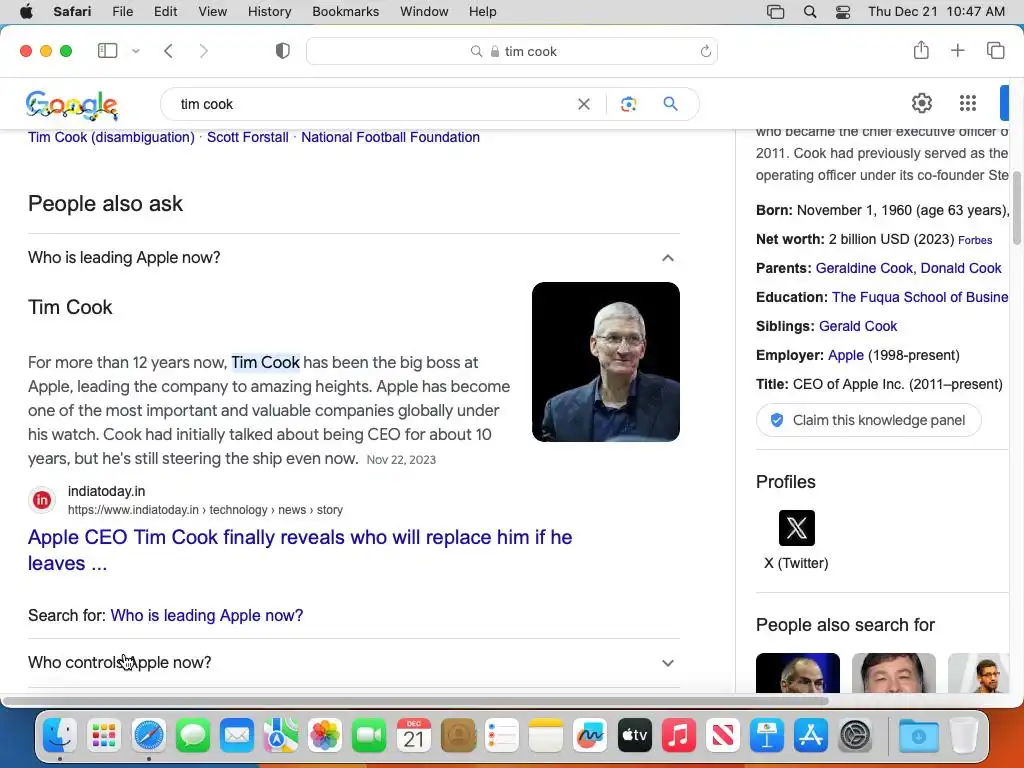Open the India Today article headline

[x=300, y=550]
